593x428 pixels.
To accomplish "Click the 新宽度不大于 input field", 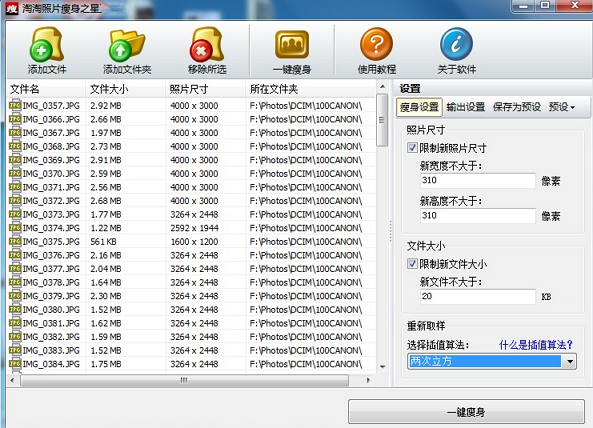I will (x=478, y=180).
